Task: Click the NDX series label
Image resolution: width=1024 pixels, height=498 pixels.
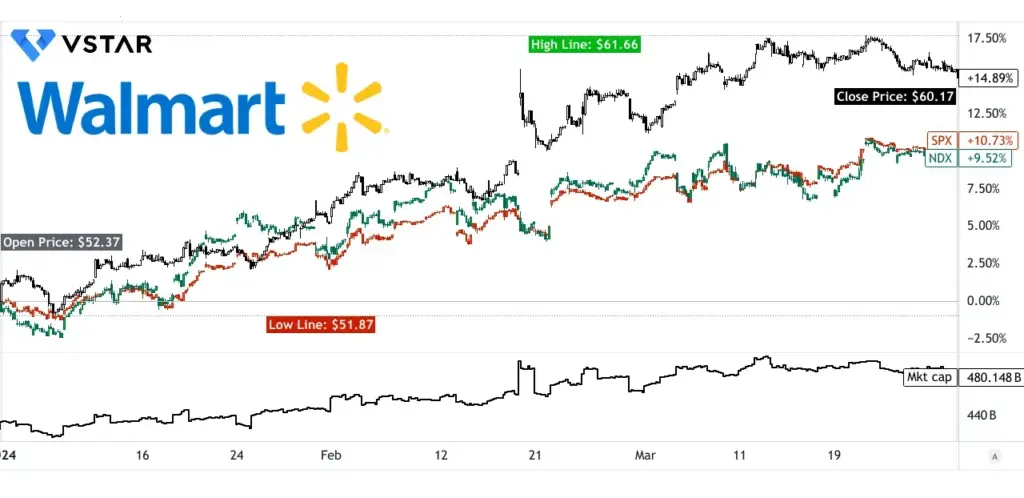Action: (x=940, y=158)
